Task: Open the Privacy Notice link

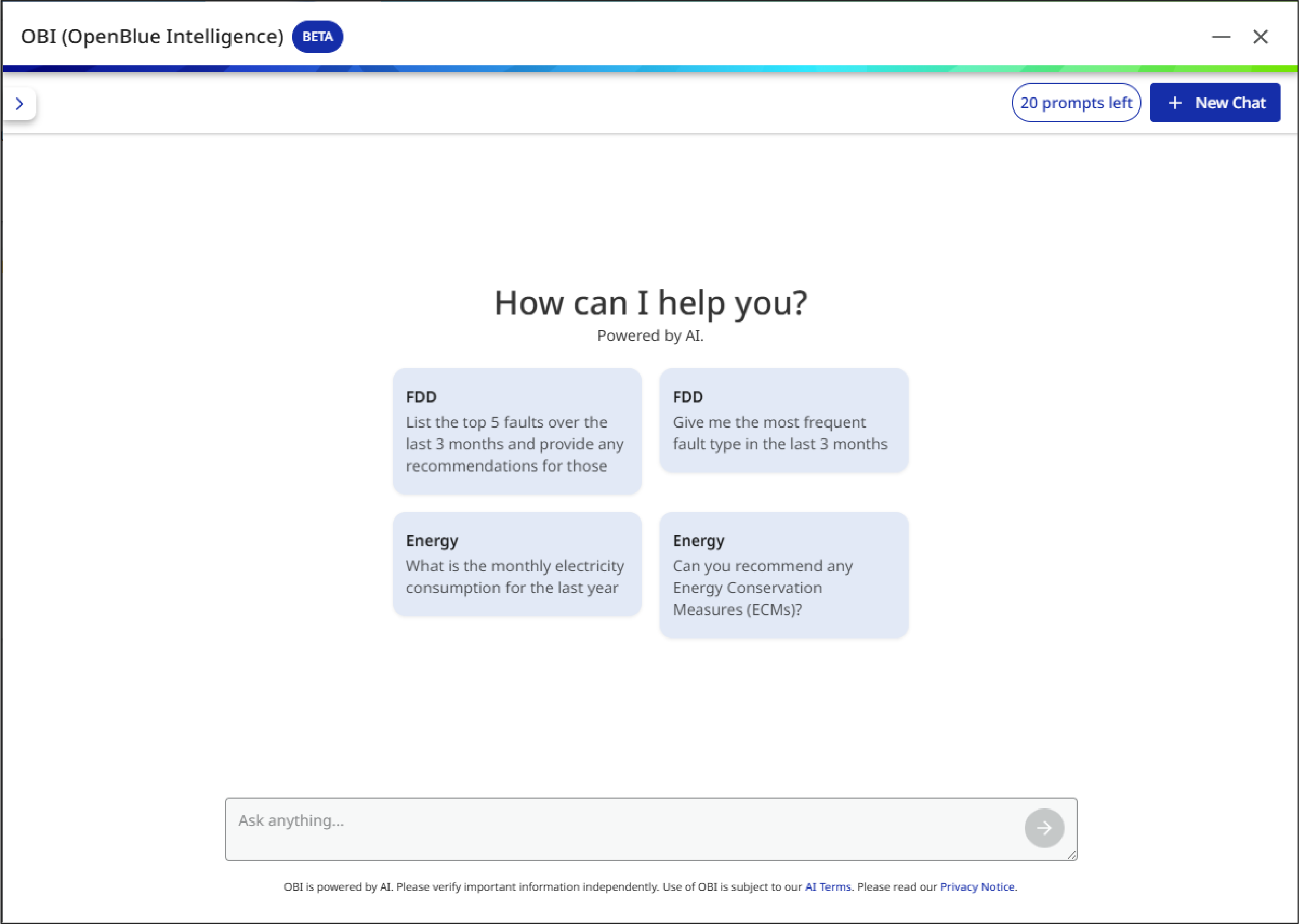Action: pyautogui.click(x=977, y=887)
